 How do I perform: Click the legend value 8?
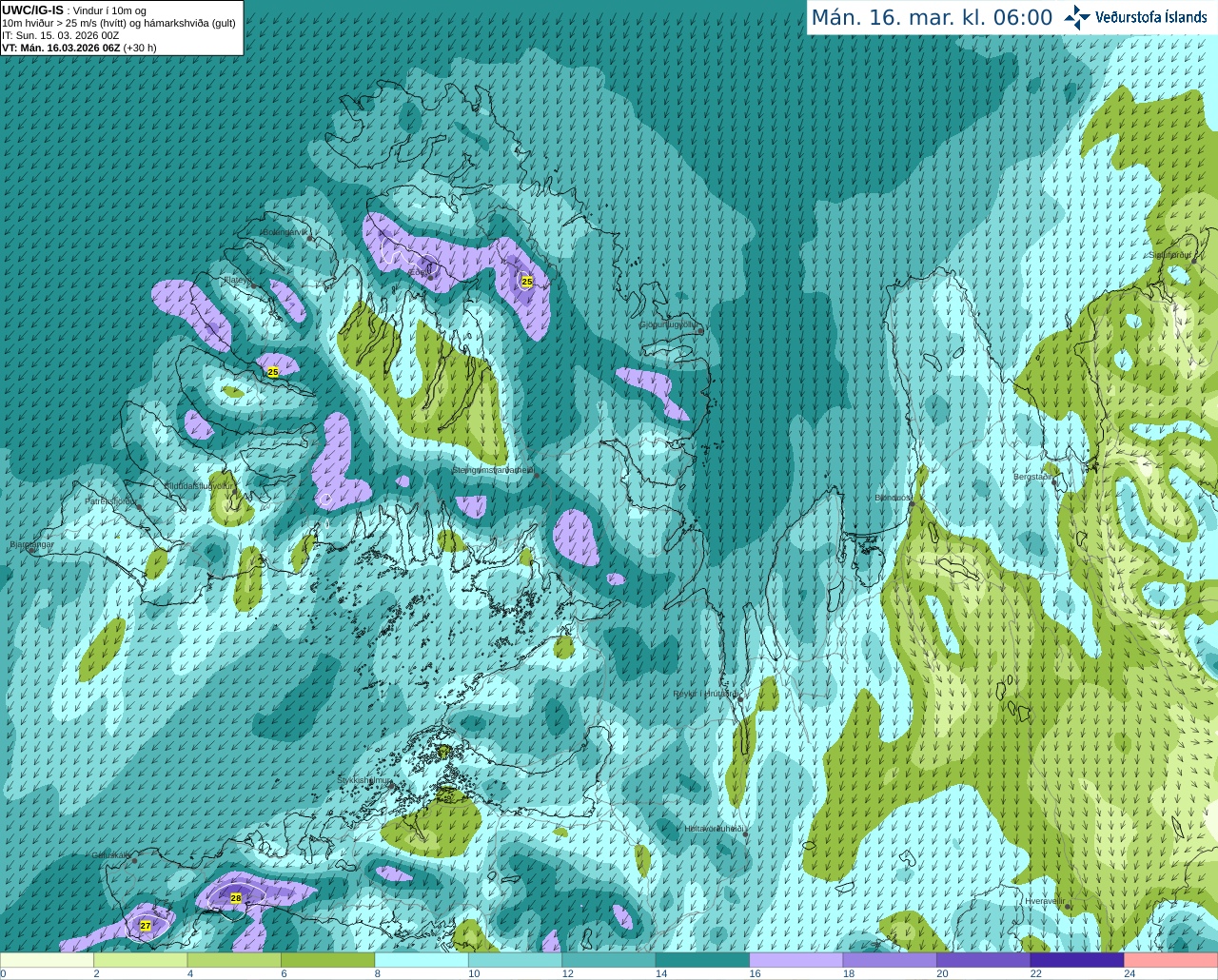tap(378, 973)
